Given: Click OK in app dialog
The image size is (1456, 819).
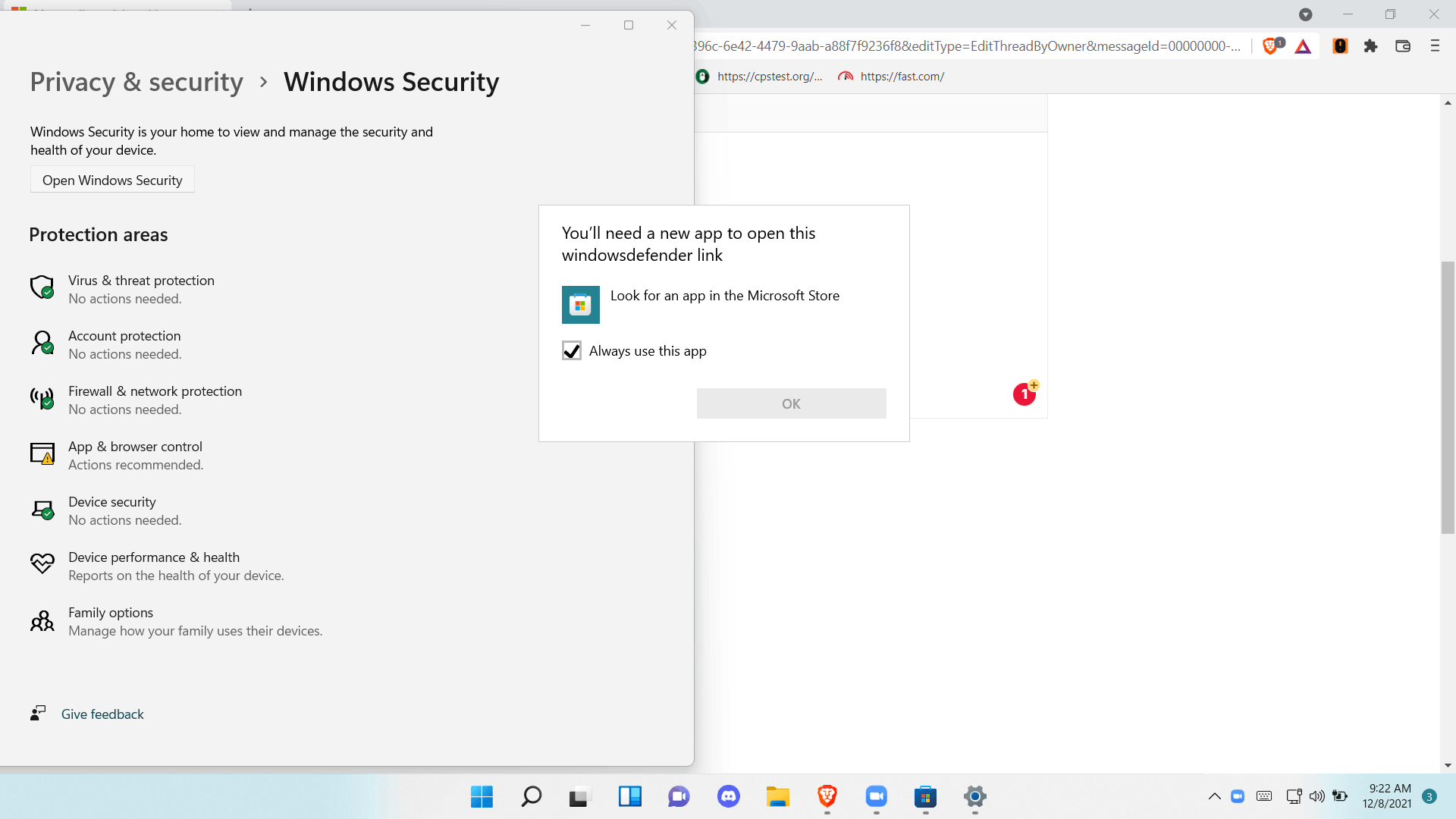Looking at the screenshot, I should (791, 403).
